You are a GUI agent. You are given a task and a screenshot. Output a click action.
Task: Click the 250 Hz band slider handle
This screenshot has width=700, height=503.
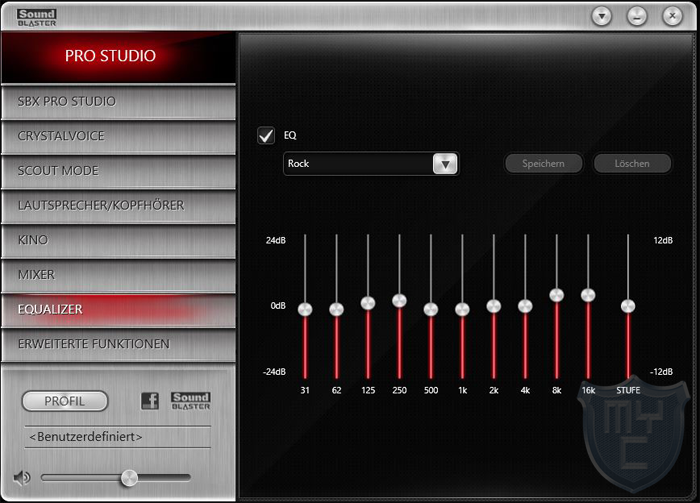pyautogui.click(x=399, y=300)
